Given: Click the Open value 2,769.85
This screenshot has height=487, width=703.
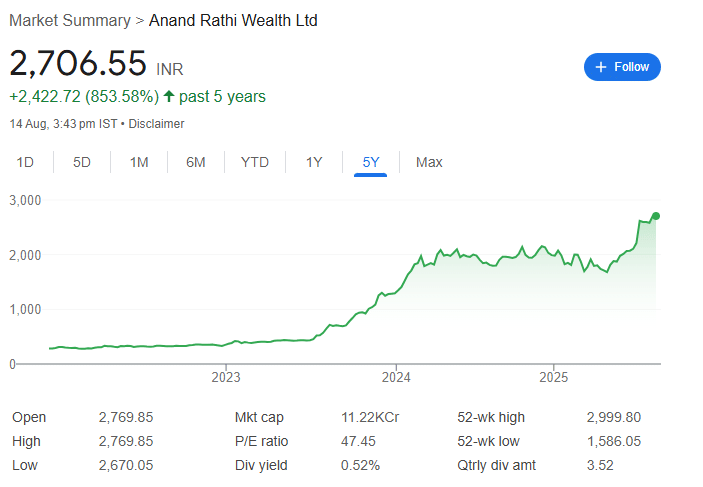Looking at the screenshot, I should coord(126,417).
